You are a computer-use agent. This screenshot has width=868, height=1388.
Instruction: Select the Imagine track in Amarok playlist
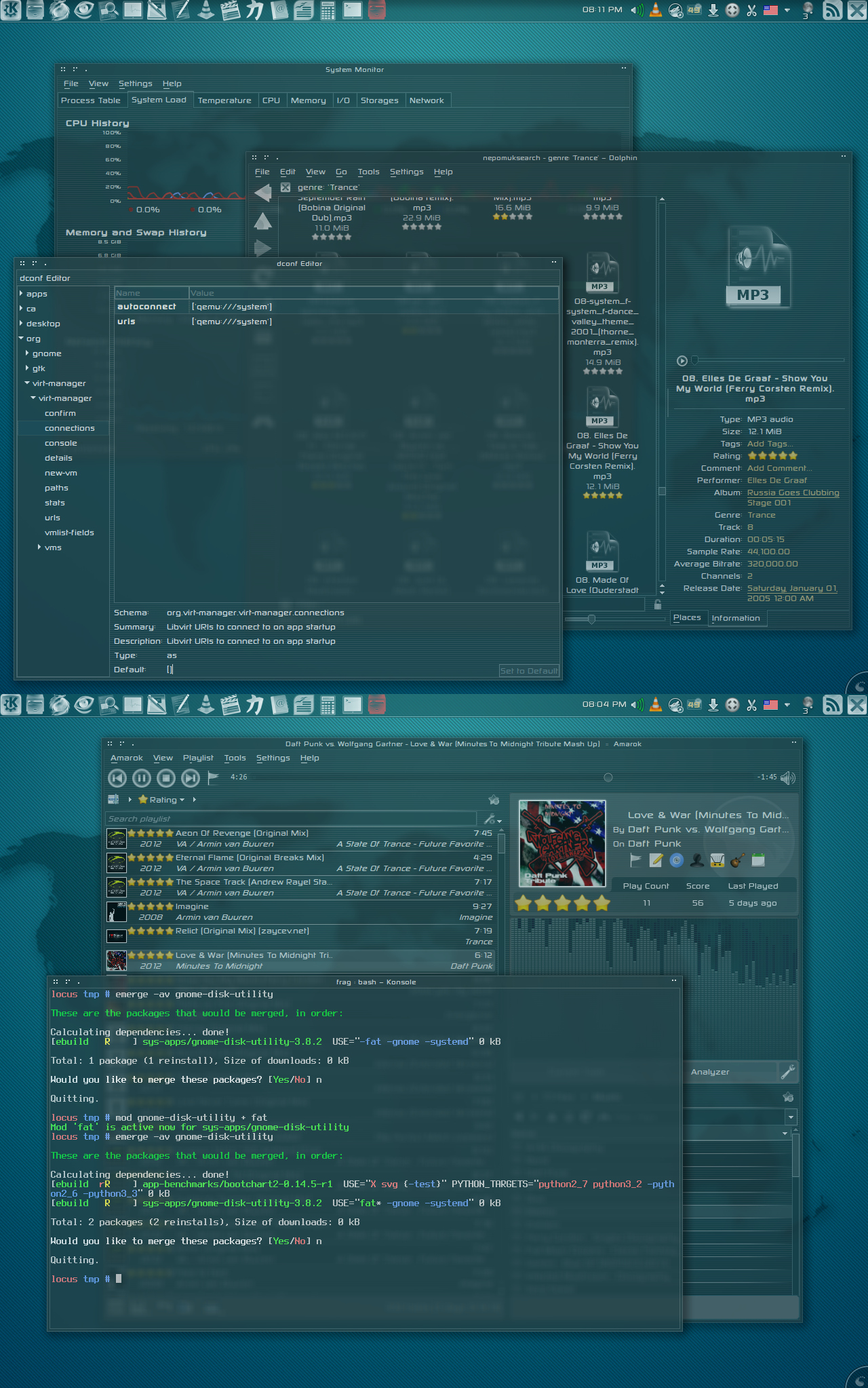pos(300,912)
